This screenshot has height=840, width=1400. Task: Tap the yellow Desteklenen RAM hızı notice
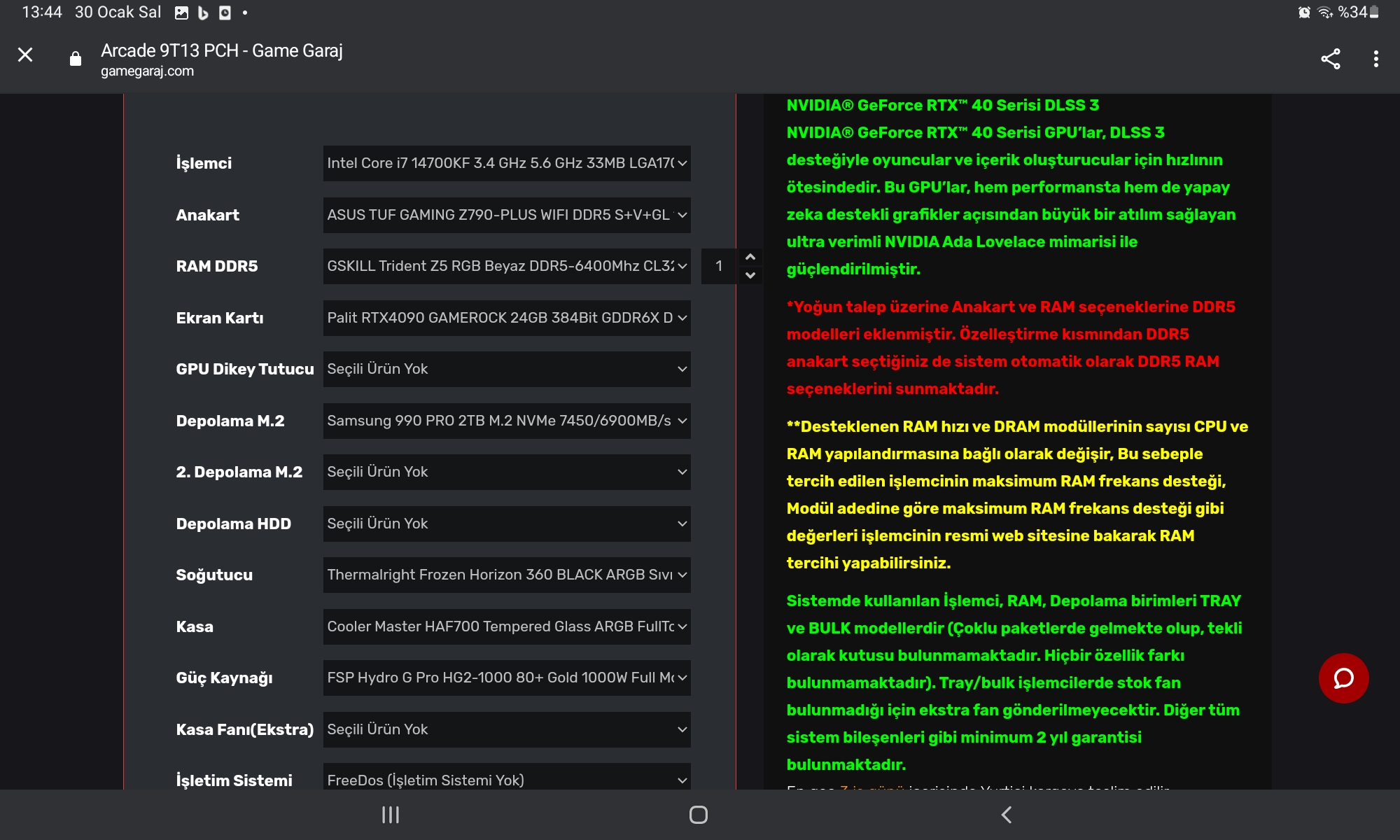(1017, 494)
